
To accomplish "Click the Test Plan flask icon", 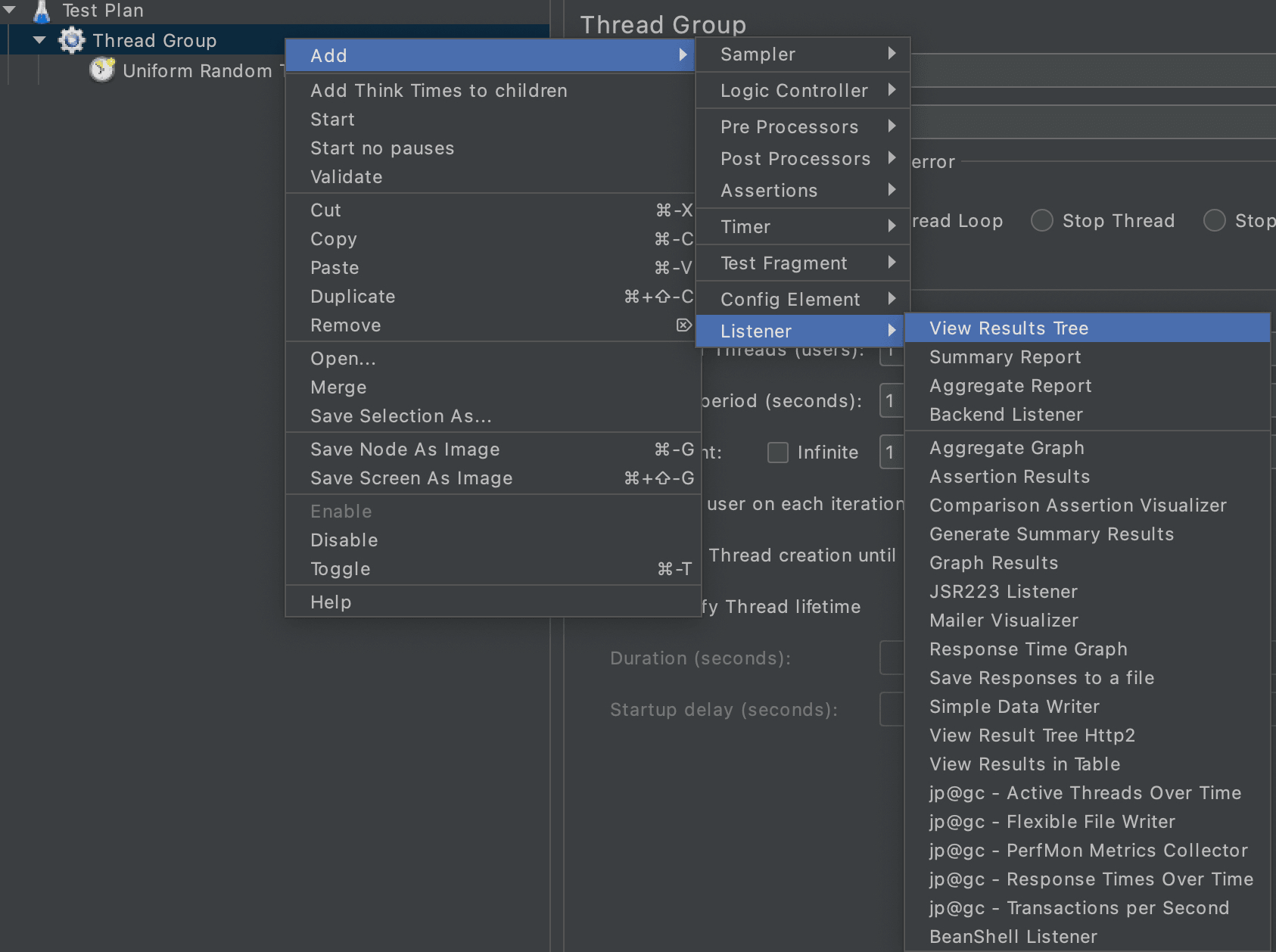I will pos(42,11).
